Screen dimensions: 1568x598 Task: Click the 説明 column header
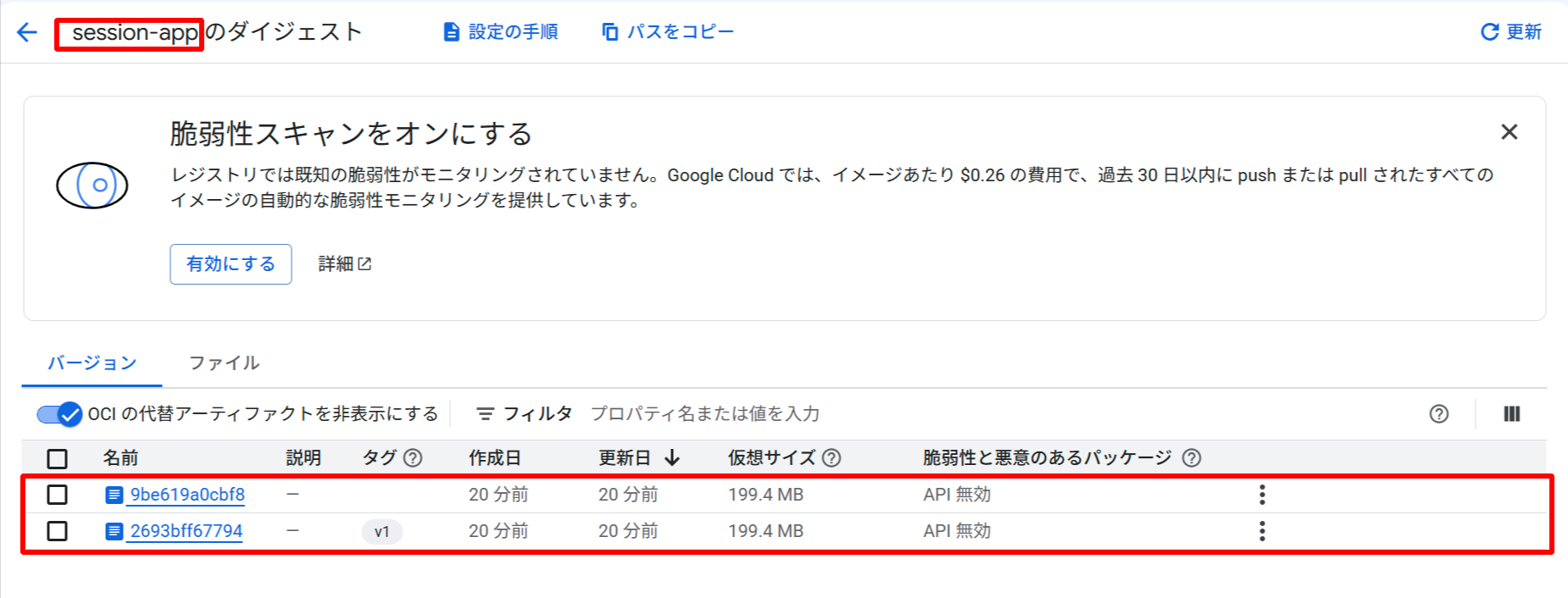tap(303, 458)
